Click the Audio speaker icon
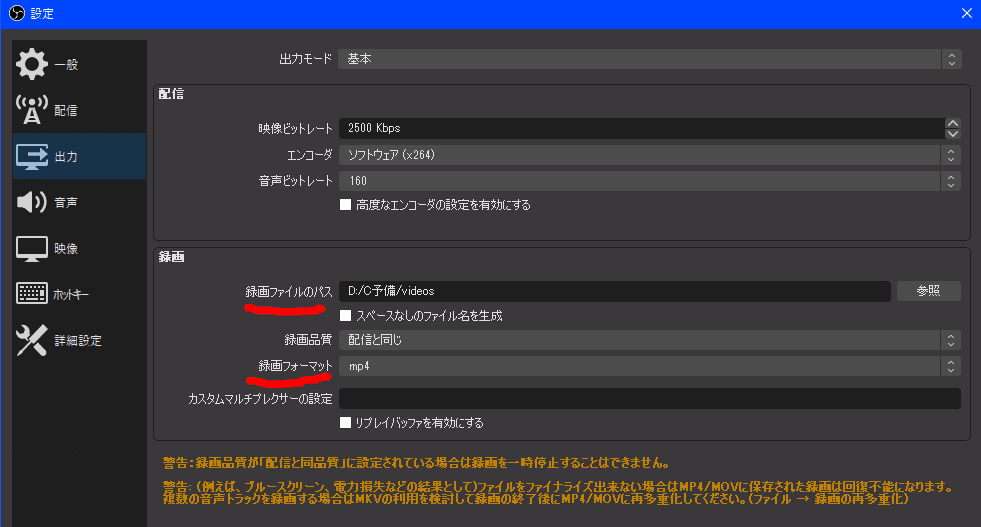 coord(32,202)
